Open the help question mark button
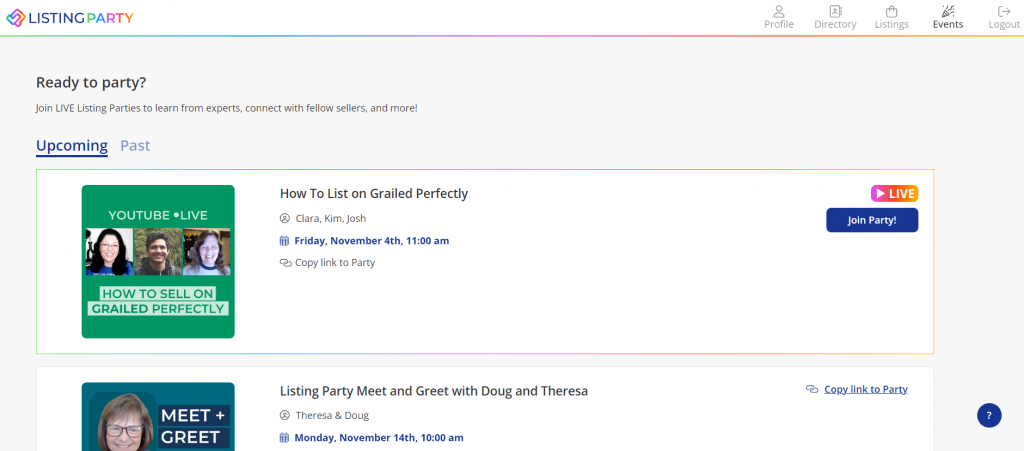 (989, 415)
